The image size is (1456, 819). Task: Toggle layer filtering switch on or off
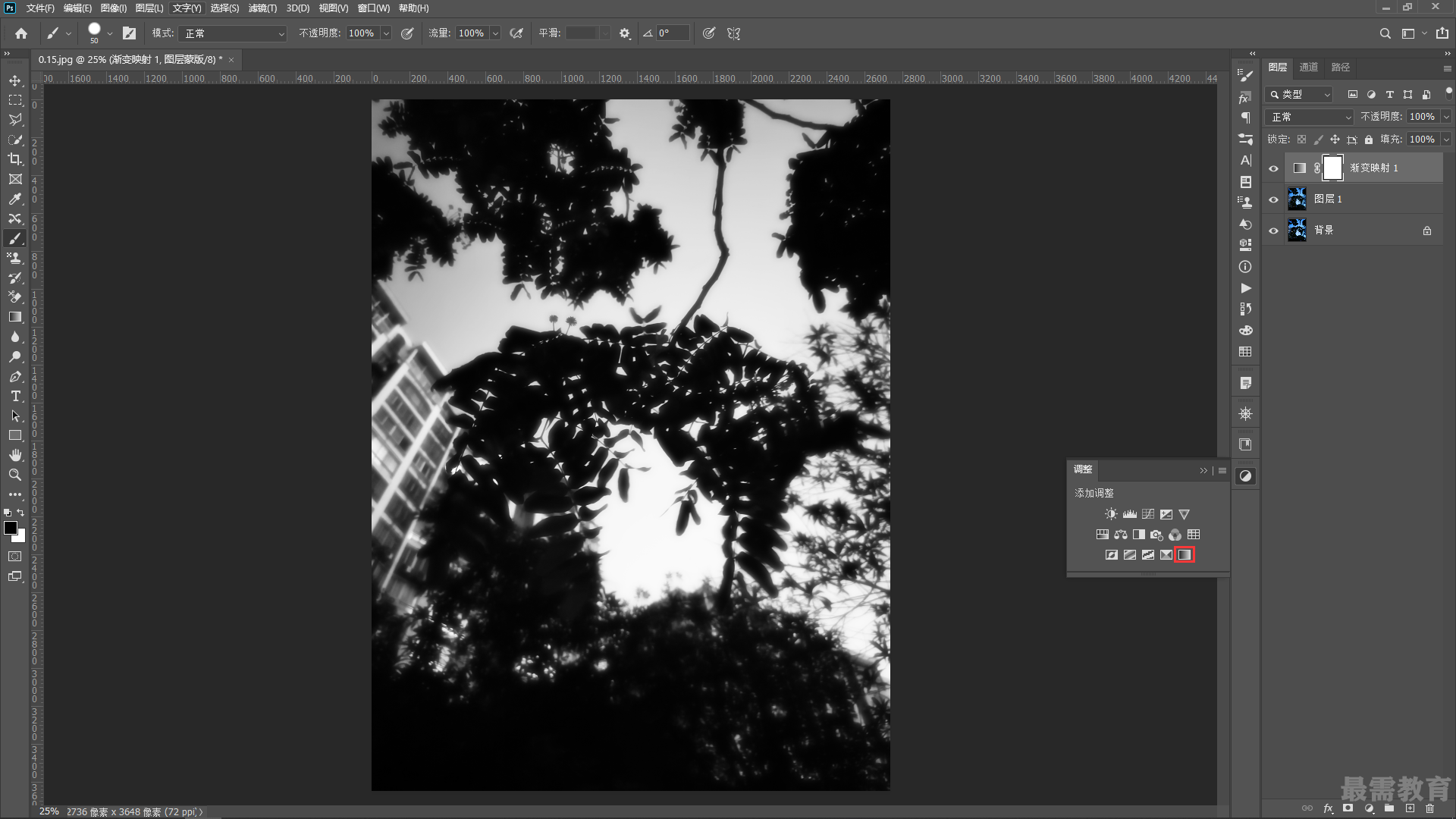(x=1448, y=92)
